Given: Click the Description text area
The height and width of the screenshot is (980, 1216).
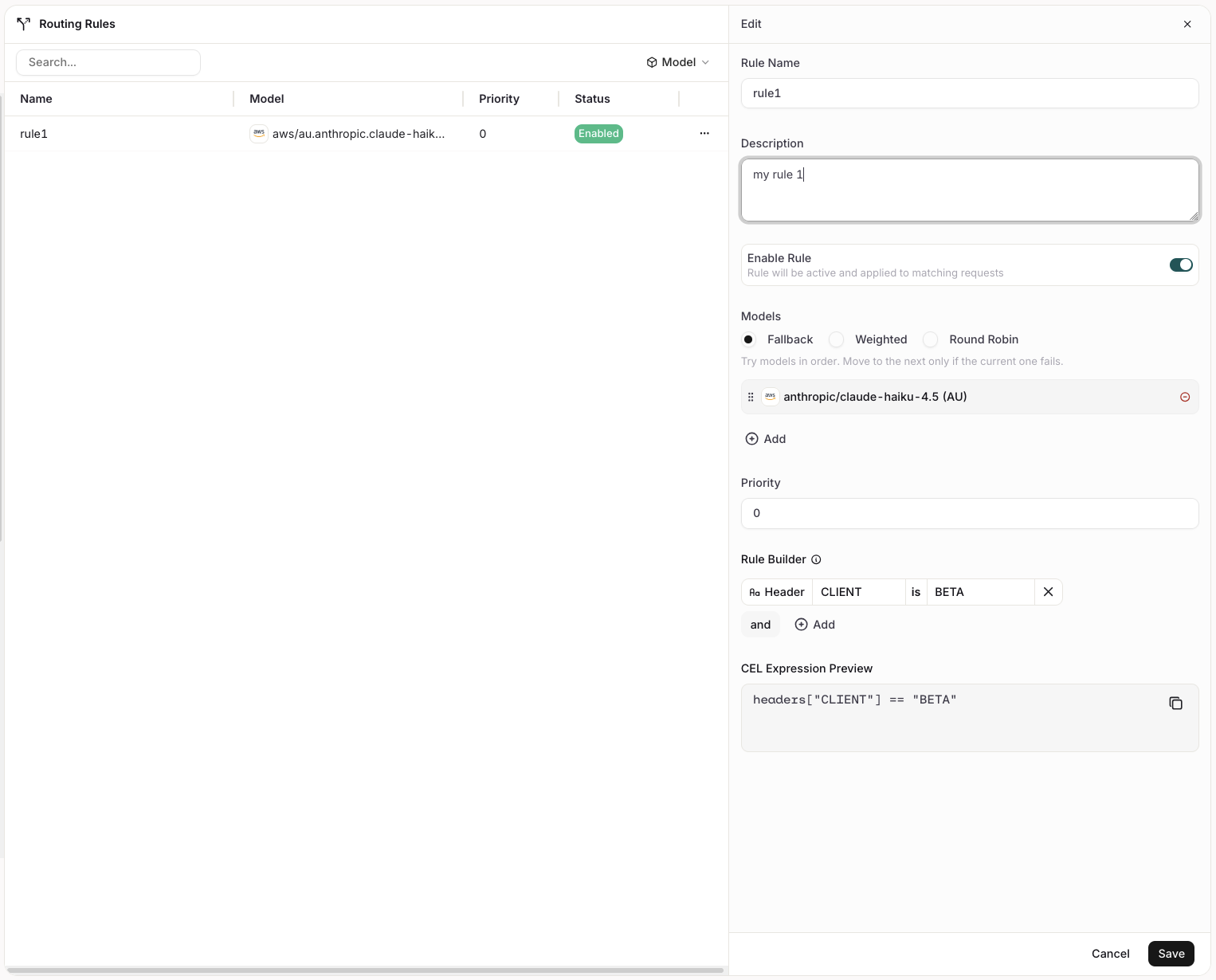Looking at the screenshot, I should point(970,190).
